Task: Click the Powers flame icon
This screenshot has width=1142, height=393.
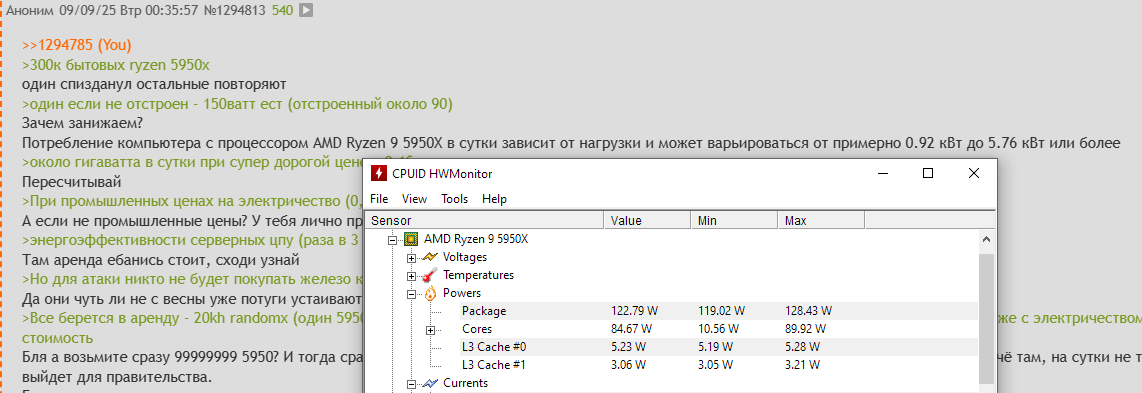Action: point(430,293)
